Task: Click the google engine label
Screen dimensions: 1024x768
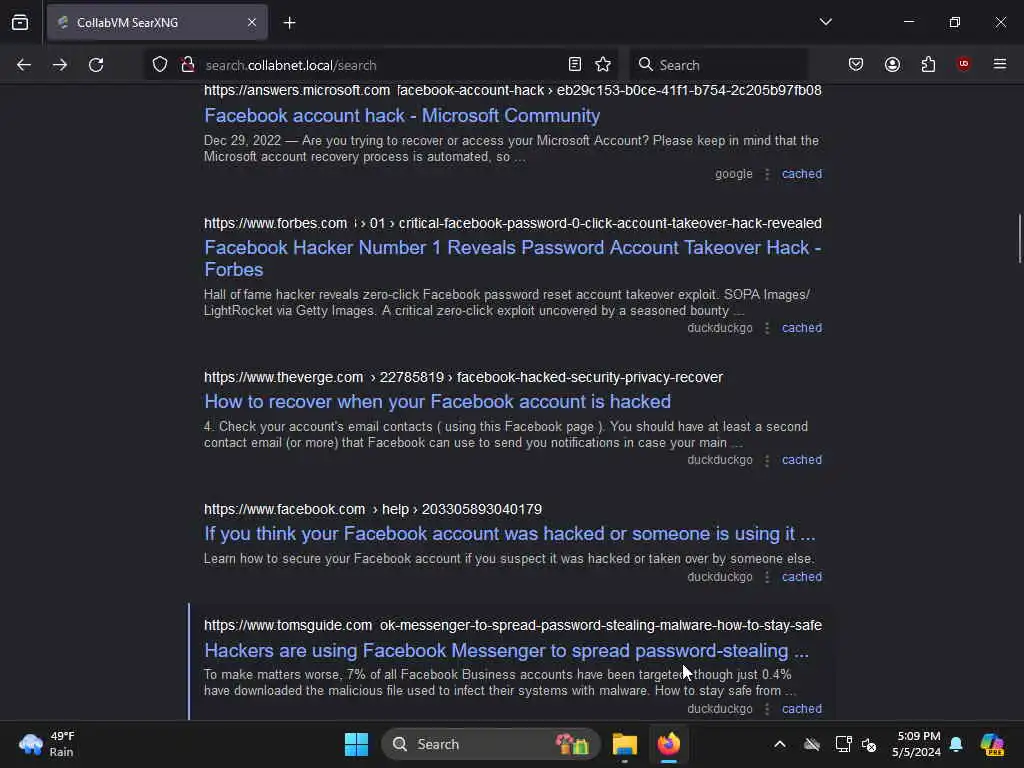Action: [x=733, y=174]
